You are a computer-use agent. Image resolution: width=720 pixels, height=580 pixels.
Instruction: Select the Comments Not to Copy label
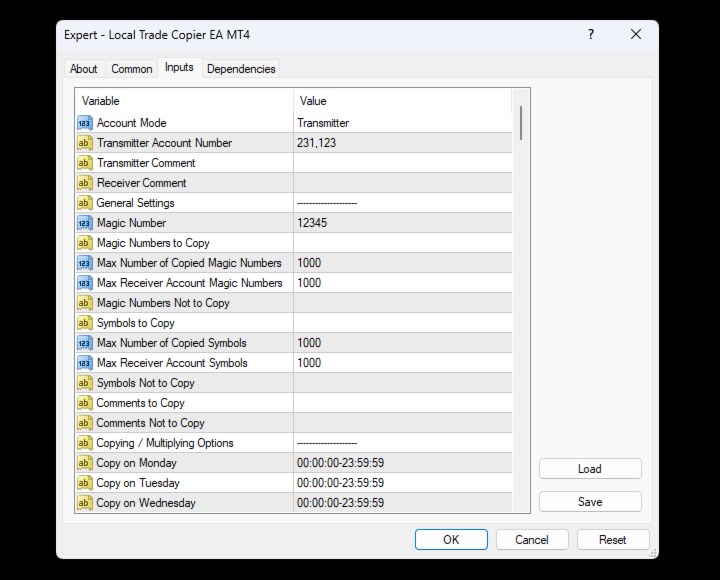click(150, 423)
